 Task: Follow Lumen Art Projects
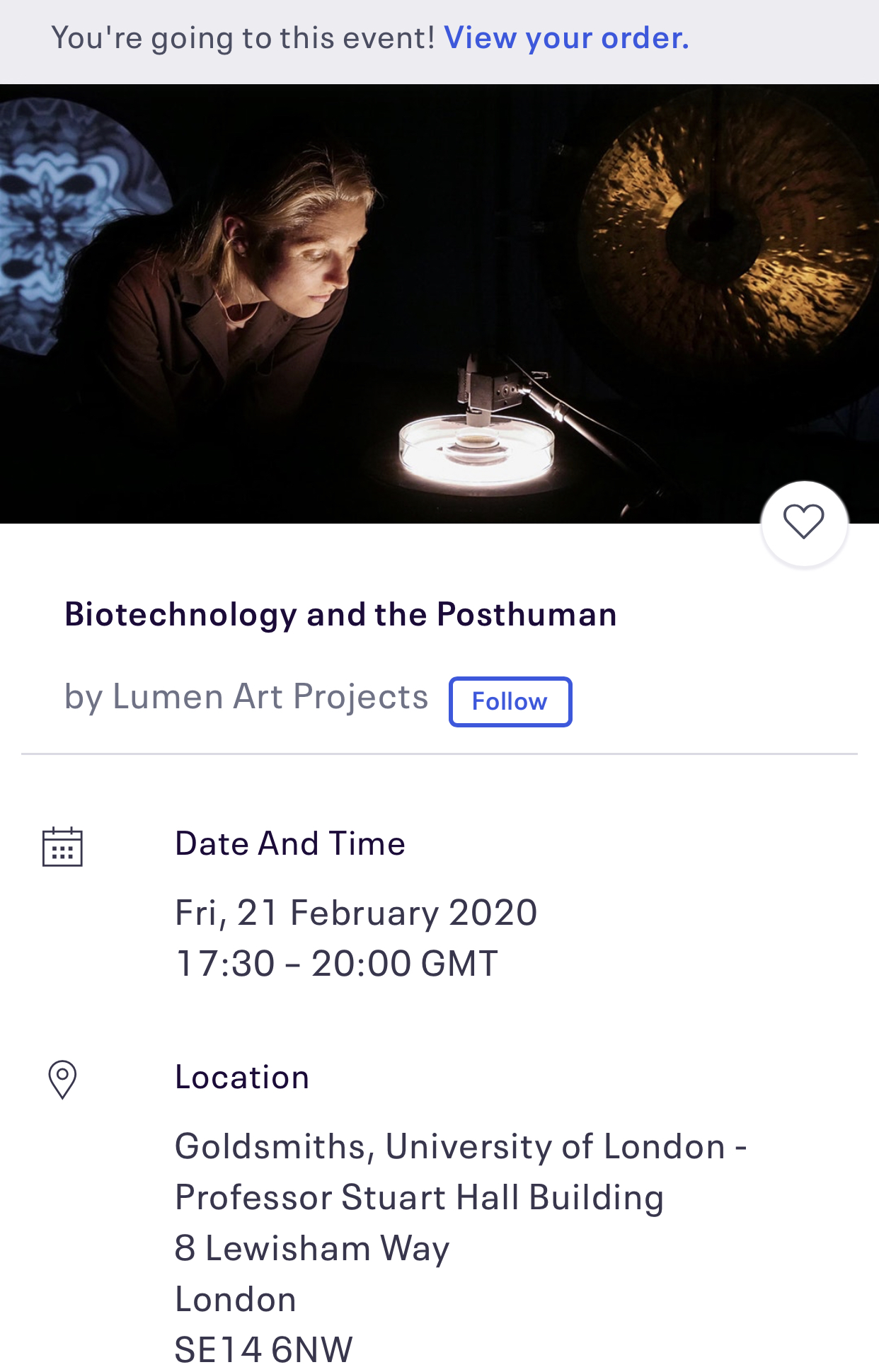(510, 701)
